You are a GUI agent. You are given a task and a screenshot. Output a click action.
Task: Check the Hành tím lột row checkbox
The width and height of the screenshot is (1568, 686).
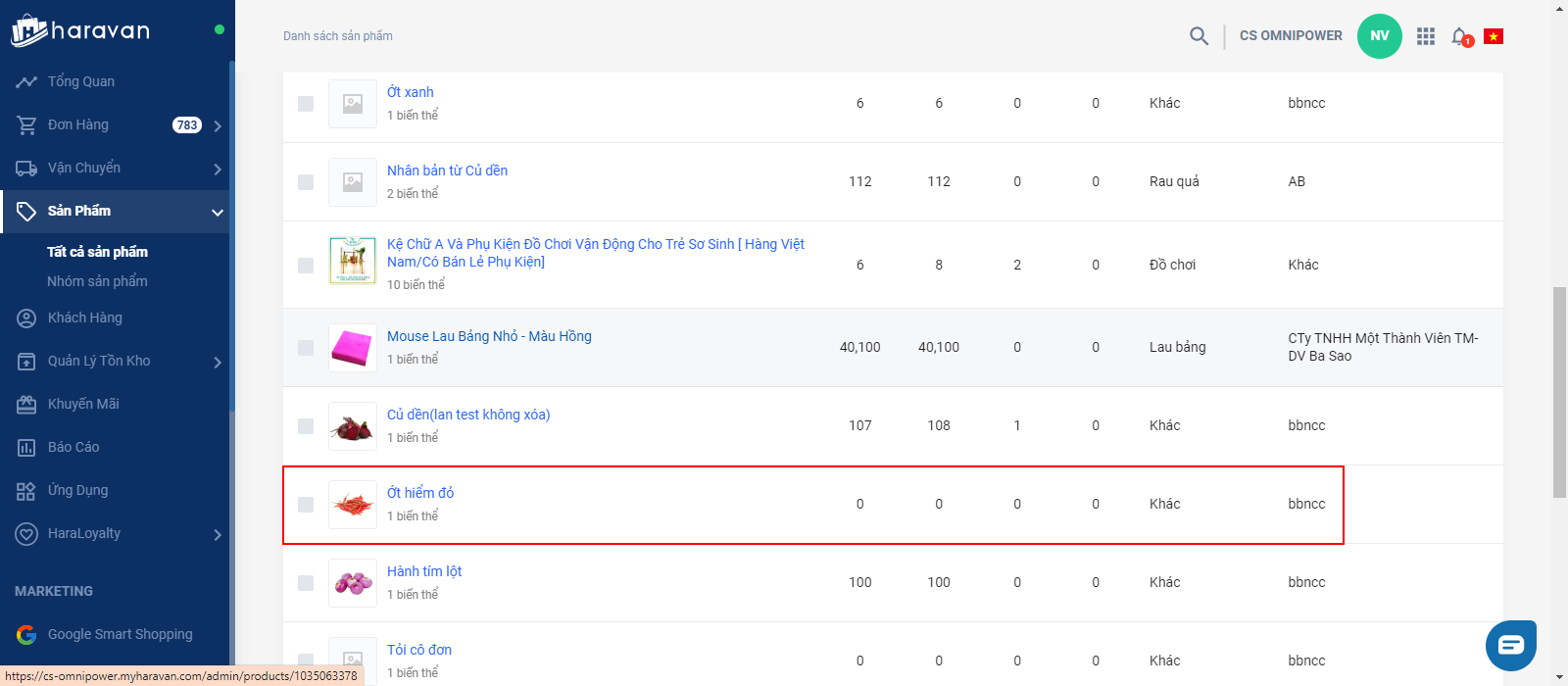[x=306, y=583]
